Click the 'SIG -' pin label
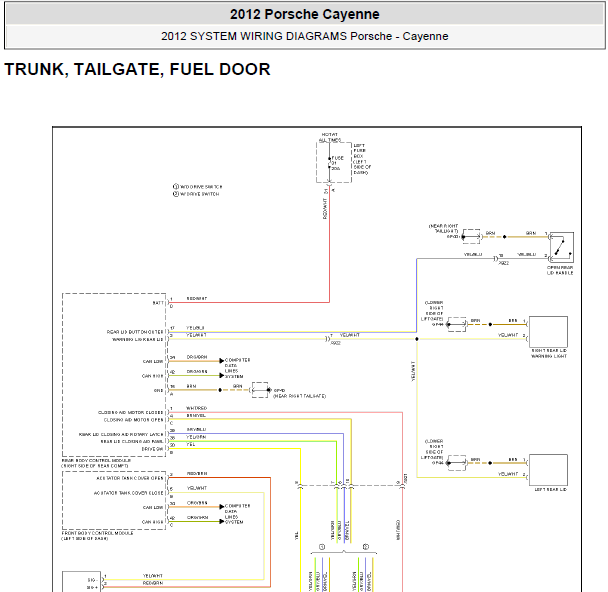The height and width of the screenshot is (592, 608). click(x=92, y=580)
